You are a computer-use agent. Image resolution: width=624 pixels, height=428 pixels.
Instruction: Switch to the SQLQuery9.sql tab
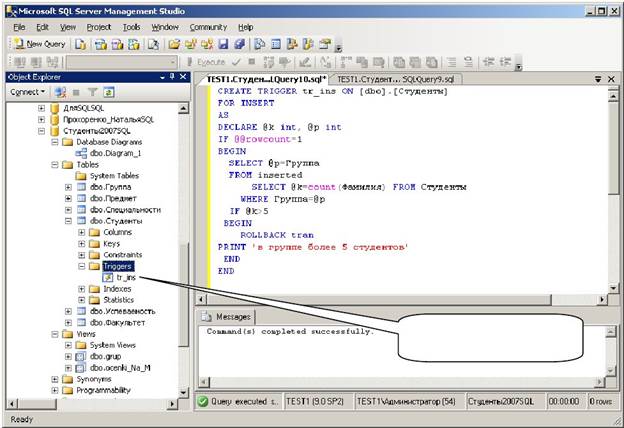(396, 79)
